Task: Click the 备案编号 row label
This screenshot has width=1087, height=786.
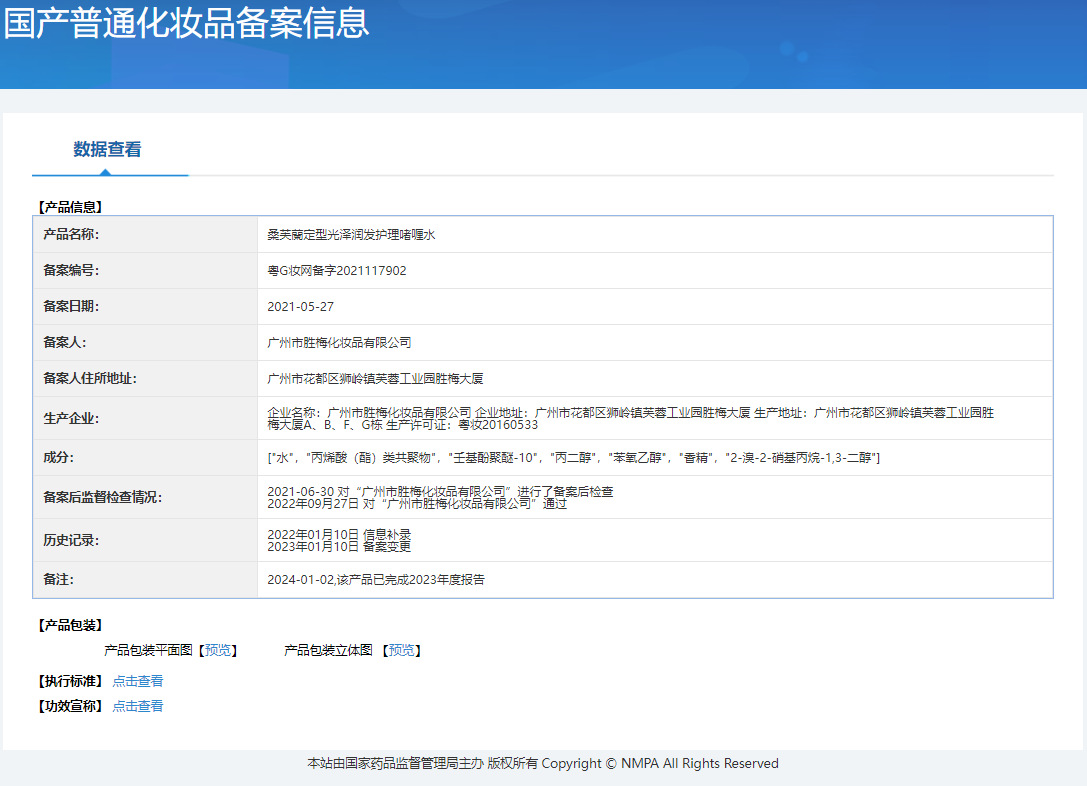Action: point(71,271)
